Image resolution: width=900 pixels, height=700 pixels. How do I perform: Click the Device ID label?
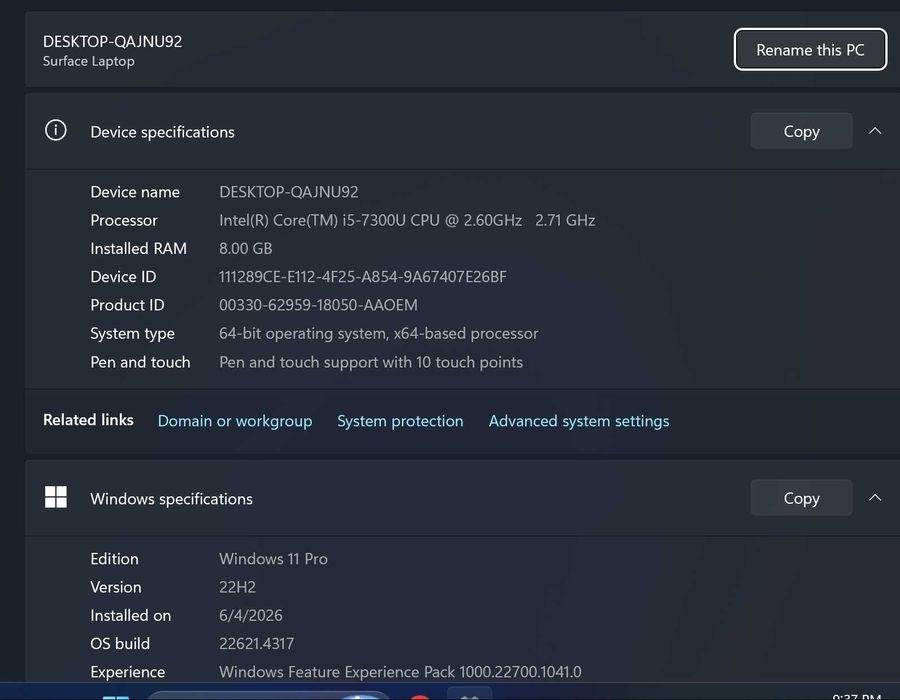123,277
